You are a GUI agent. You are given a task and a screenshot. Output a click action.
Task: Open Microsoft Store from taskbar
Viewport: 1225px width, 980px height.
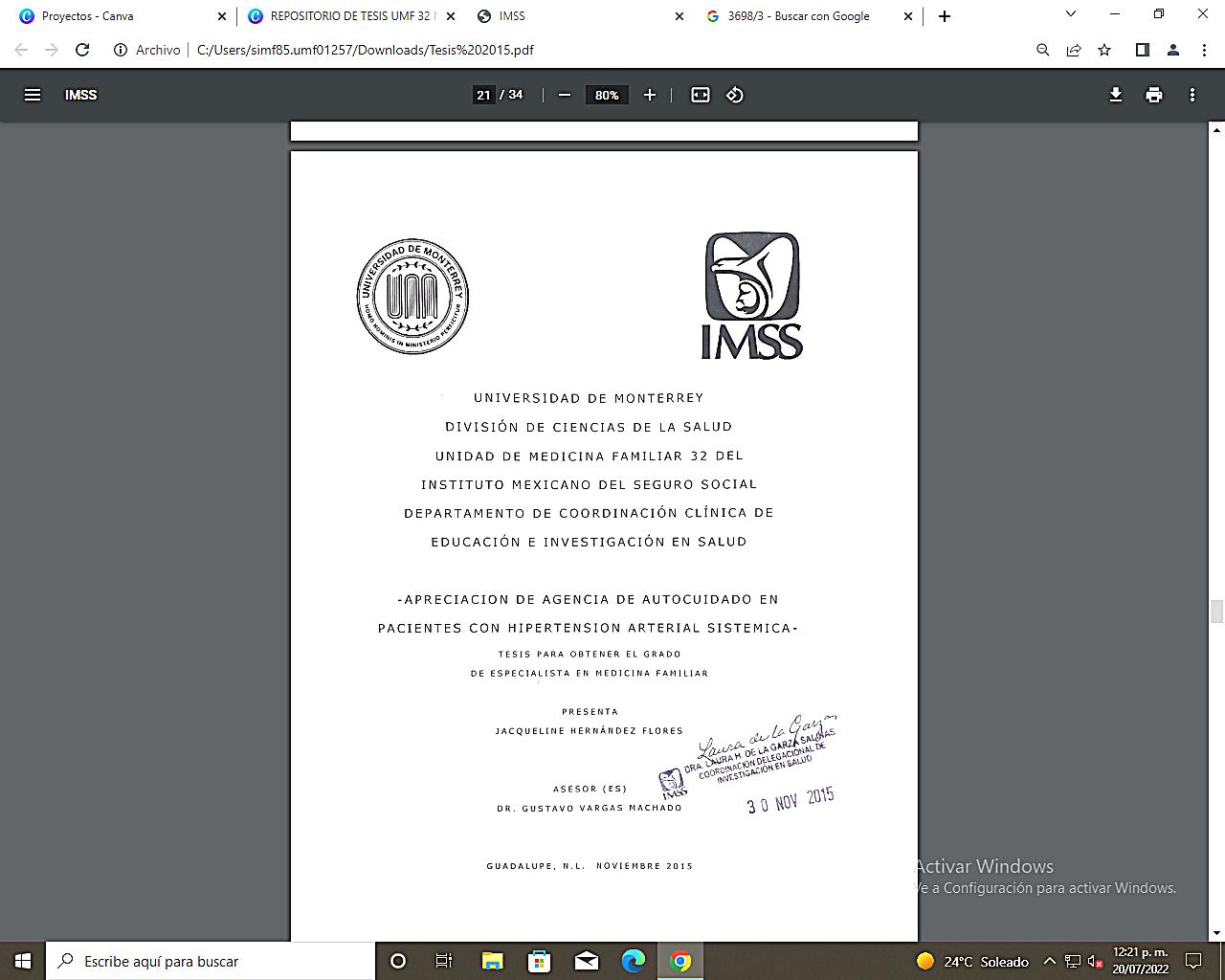pos(539,961)
